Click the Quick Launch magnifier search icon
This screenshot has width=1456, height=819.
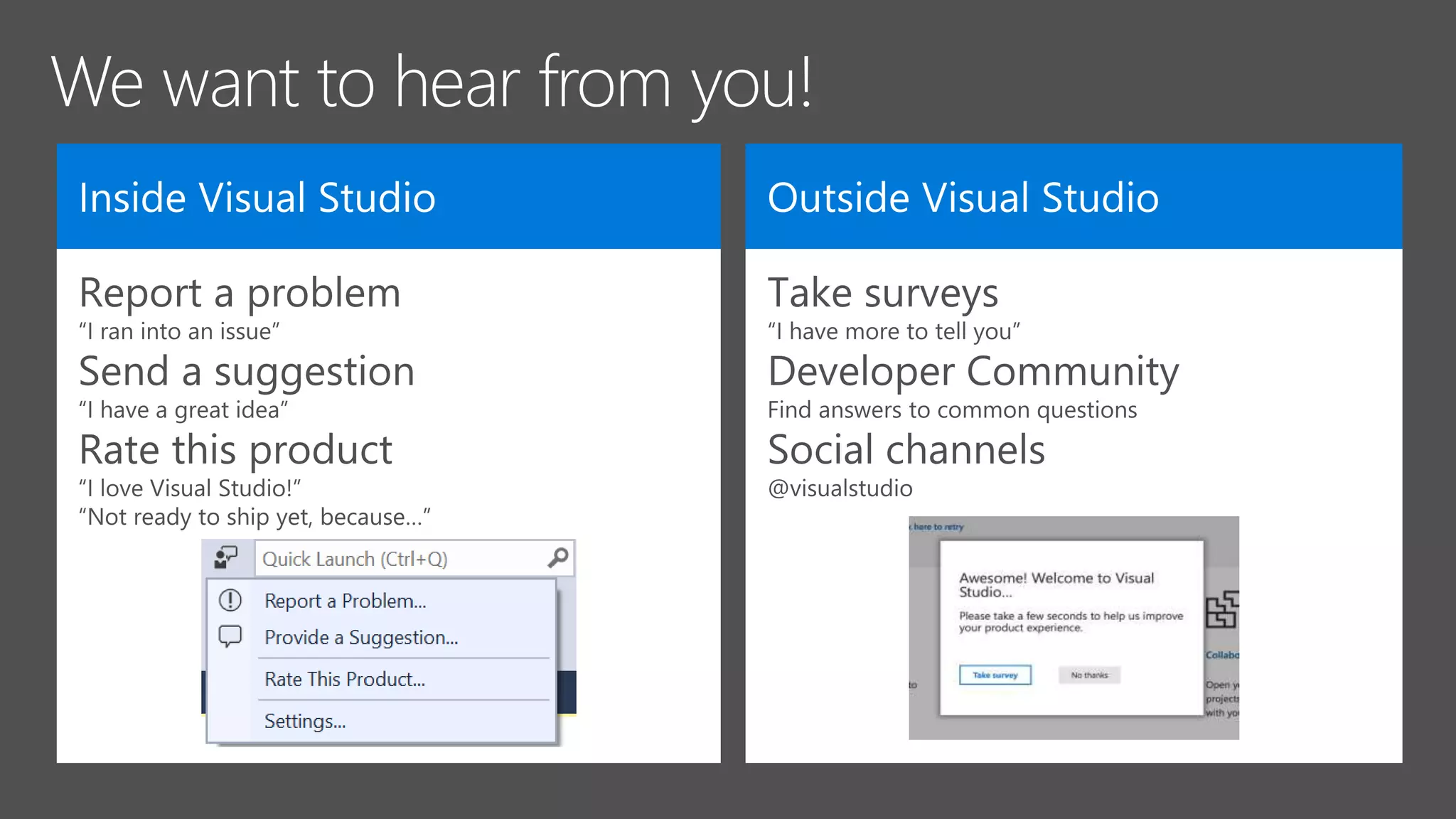pyautogui.click(x=559, y=558)
